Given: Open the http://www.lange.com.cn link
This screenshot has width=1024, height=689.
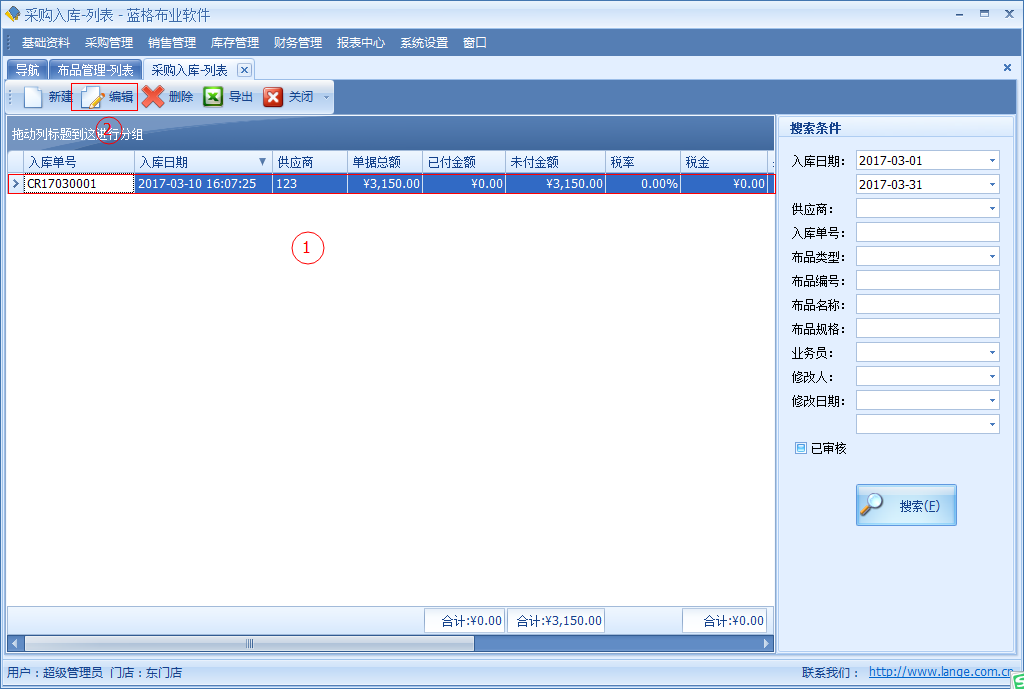Looking at the screenshot, I should coord(940,672).
